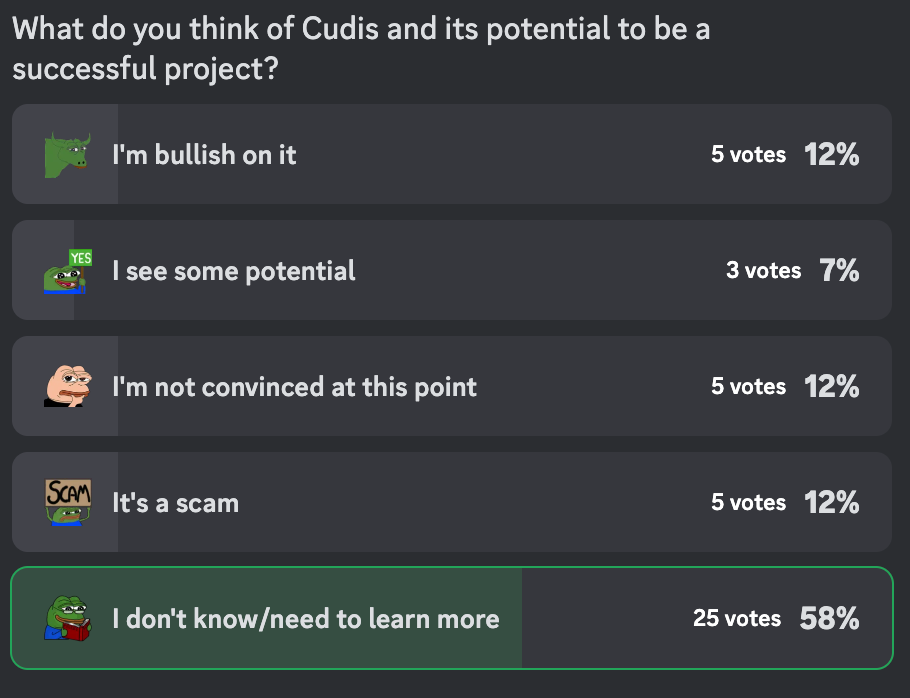This screenshot has height=698, width=910.
Task: Click 5 votes on not convinced option
Action: pos(749,386)
